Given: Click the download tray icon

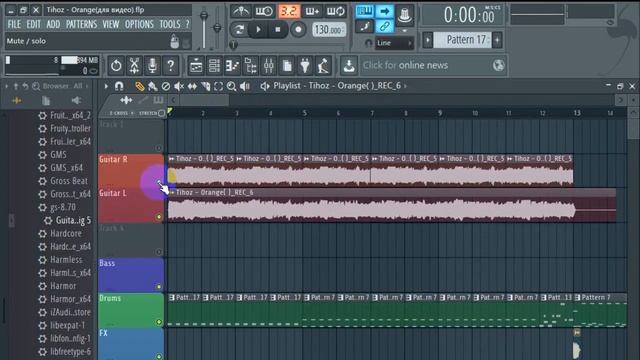Looking at the screenshot, I should click(349, 66).
